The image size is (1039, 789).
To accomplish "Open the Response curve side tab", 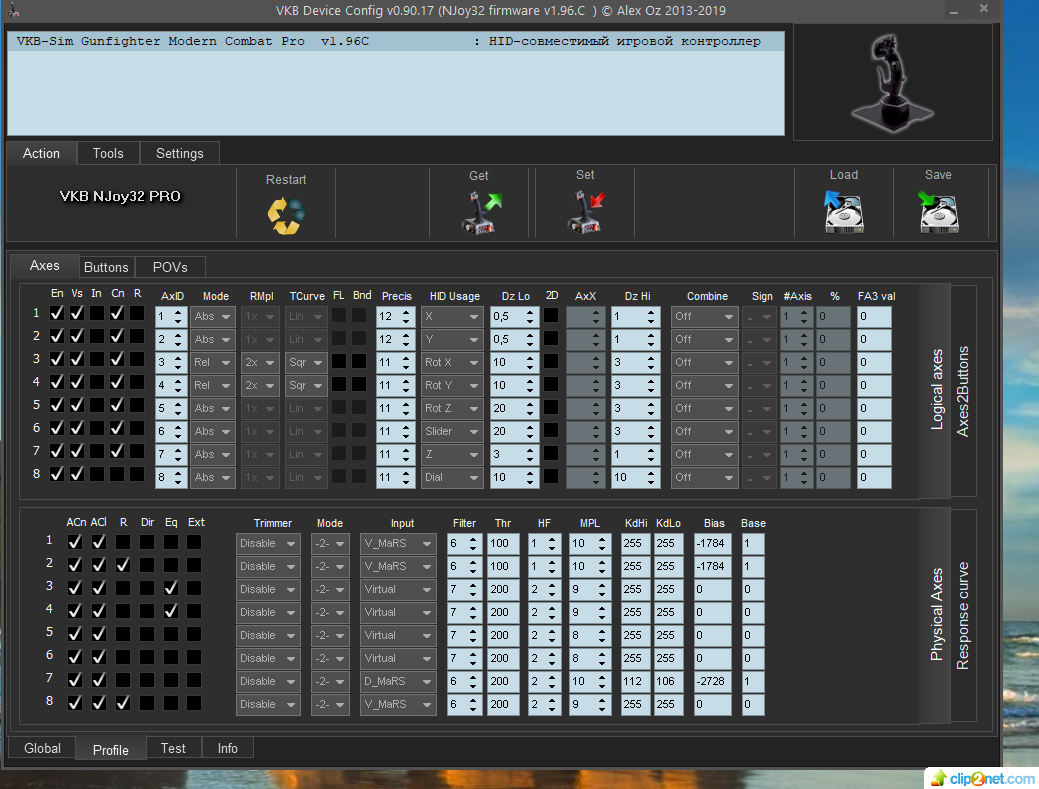I will (x=963, y=615).
